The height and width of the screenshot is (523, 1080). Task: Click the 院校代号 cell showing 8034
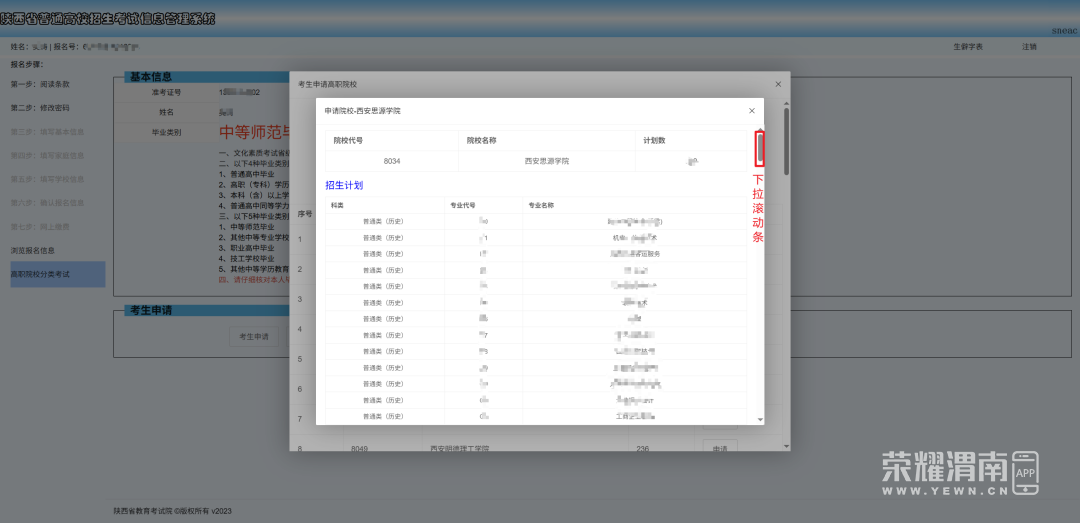(x=391, y=161)
